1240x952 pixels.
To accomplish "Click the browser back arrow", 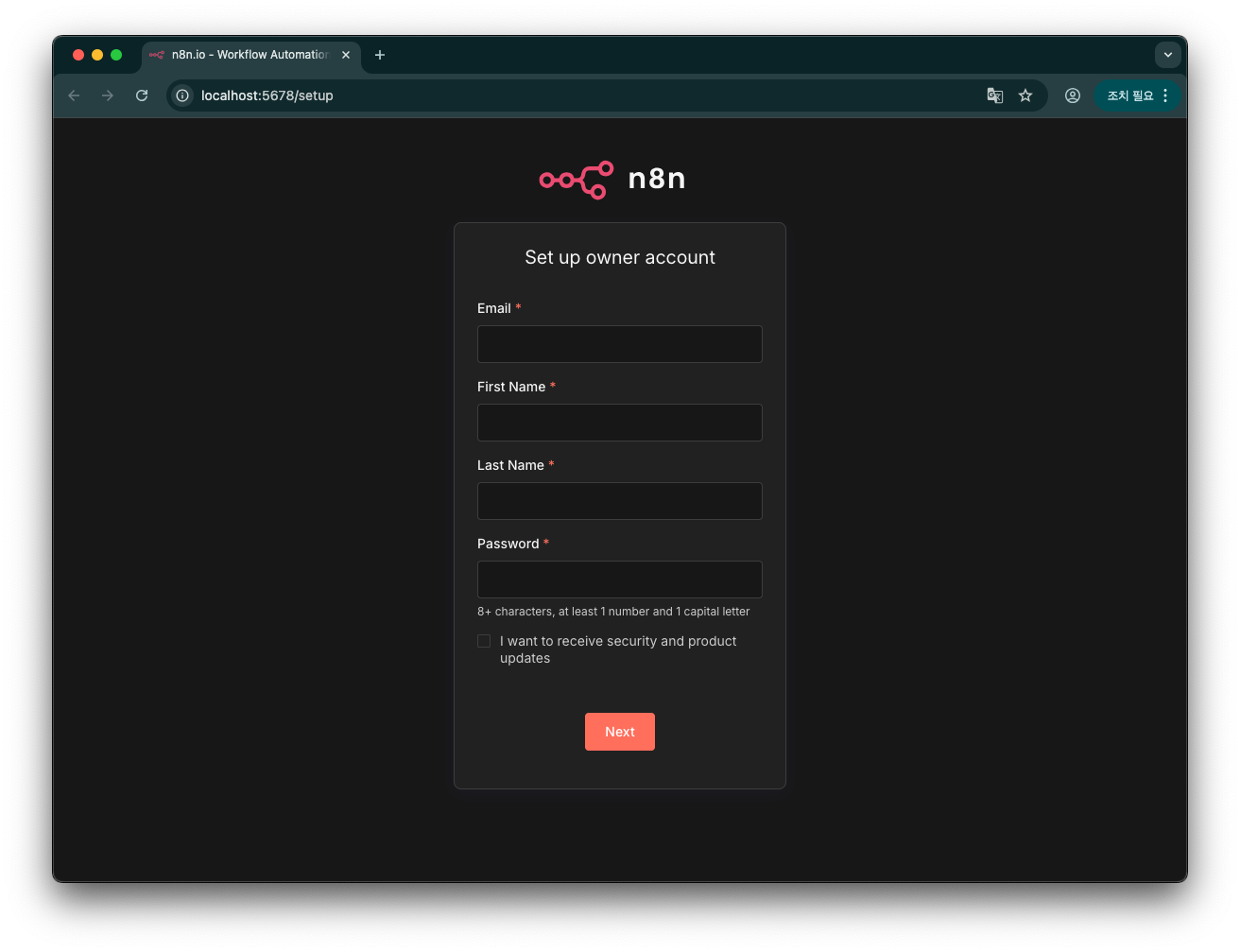I will (74, 95).
